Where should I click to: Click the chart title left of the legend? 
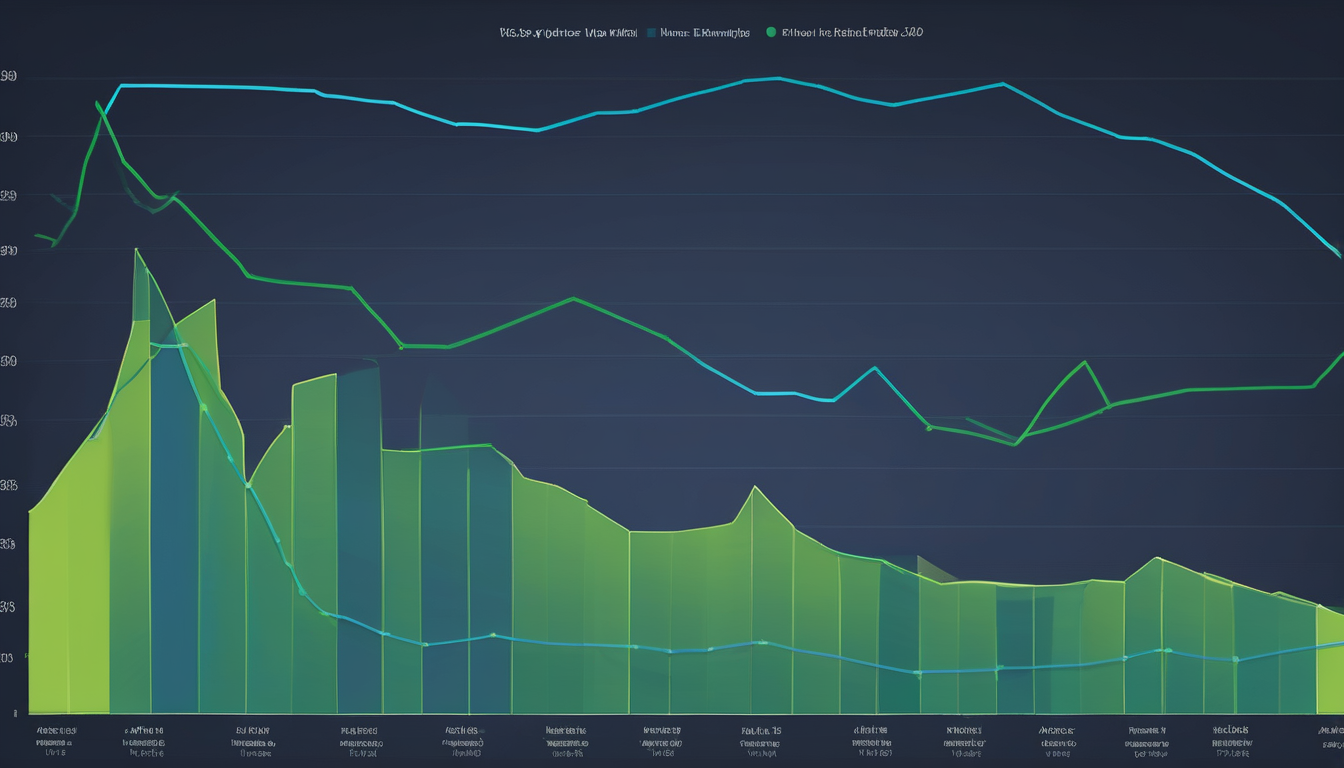(x=568, y=32)
